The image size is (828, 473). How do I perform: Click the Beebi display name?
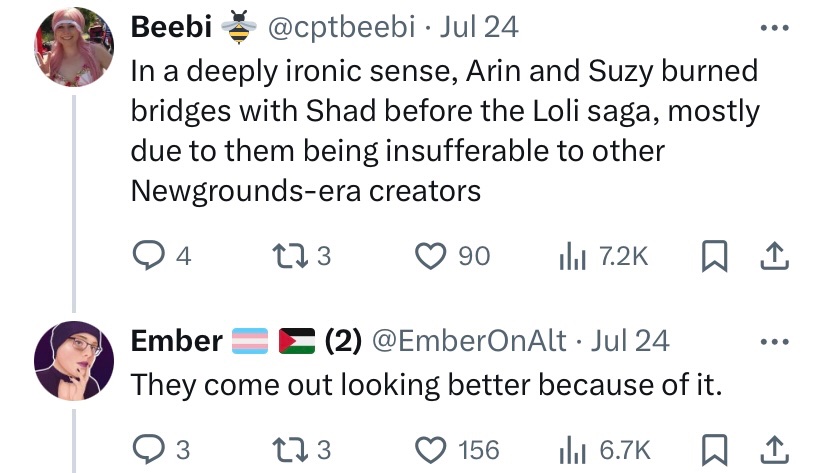point(170,28)
